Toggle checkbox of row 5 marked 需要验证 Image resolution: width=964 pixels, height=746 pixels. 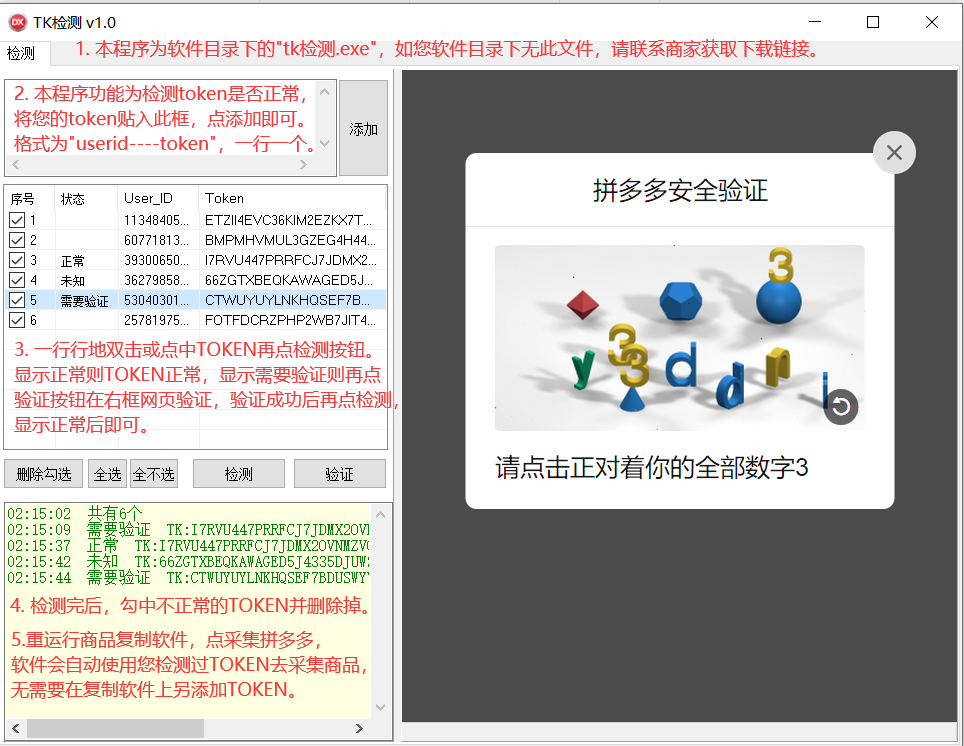point(17,300)
